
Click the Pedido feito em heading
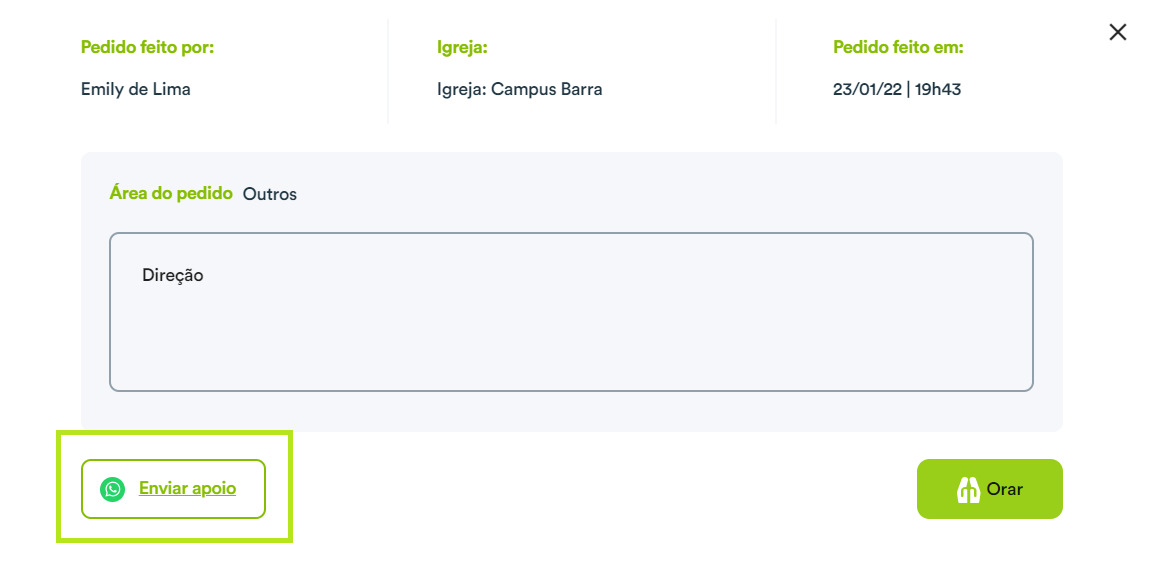coord(898,48)
